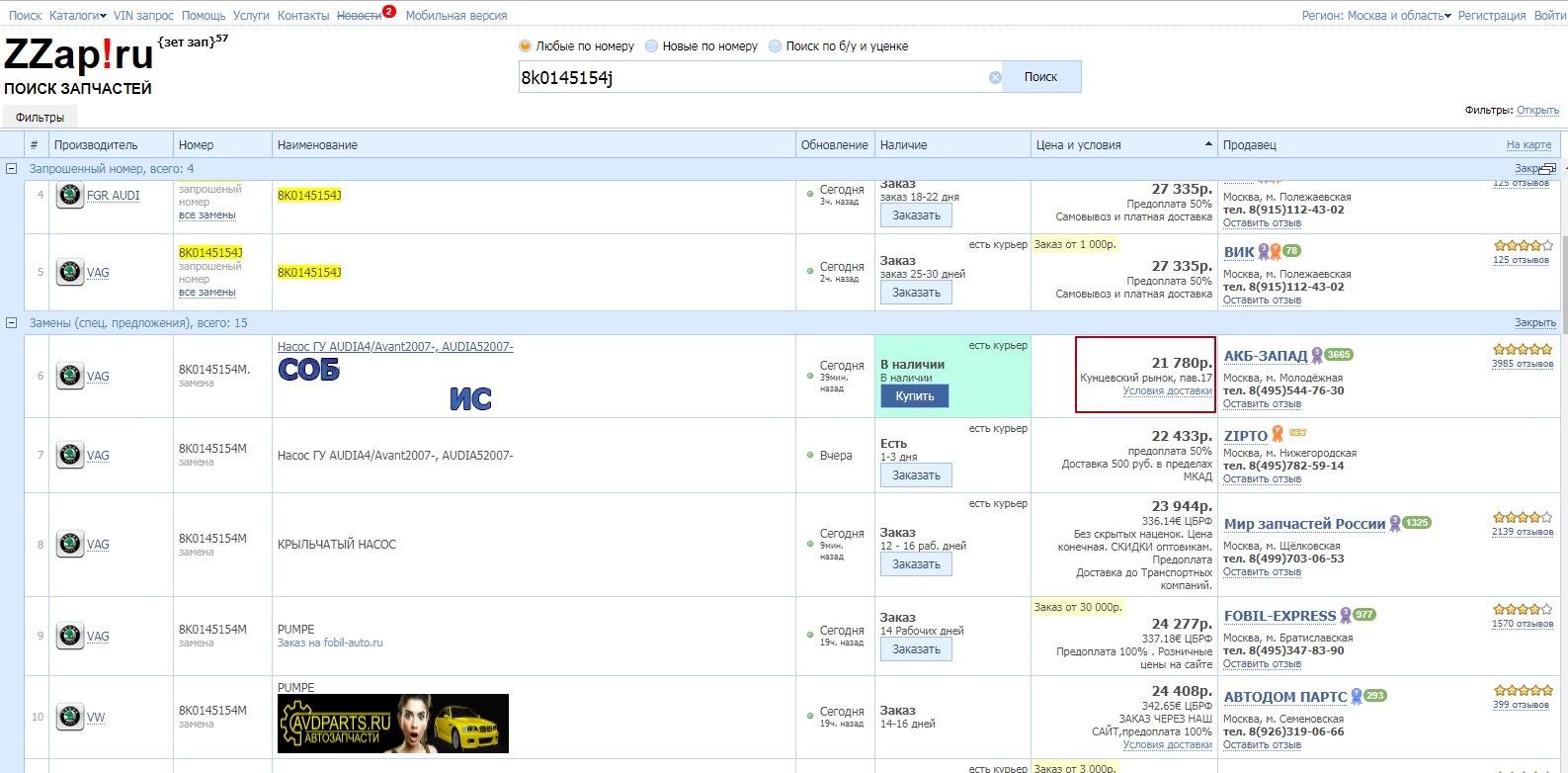Click the Поиск search button
The image size is (1568, 773).
pyautogui.click(x=1041, y=77)
